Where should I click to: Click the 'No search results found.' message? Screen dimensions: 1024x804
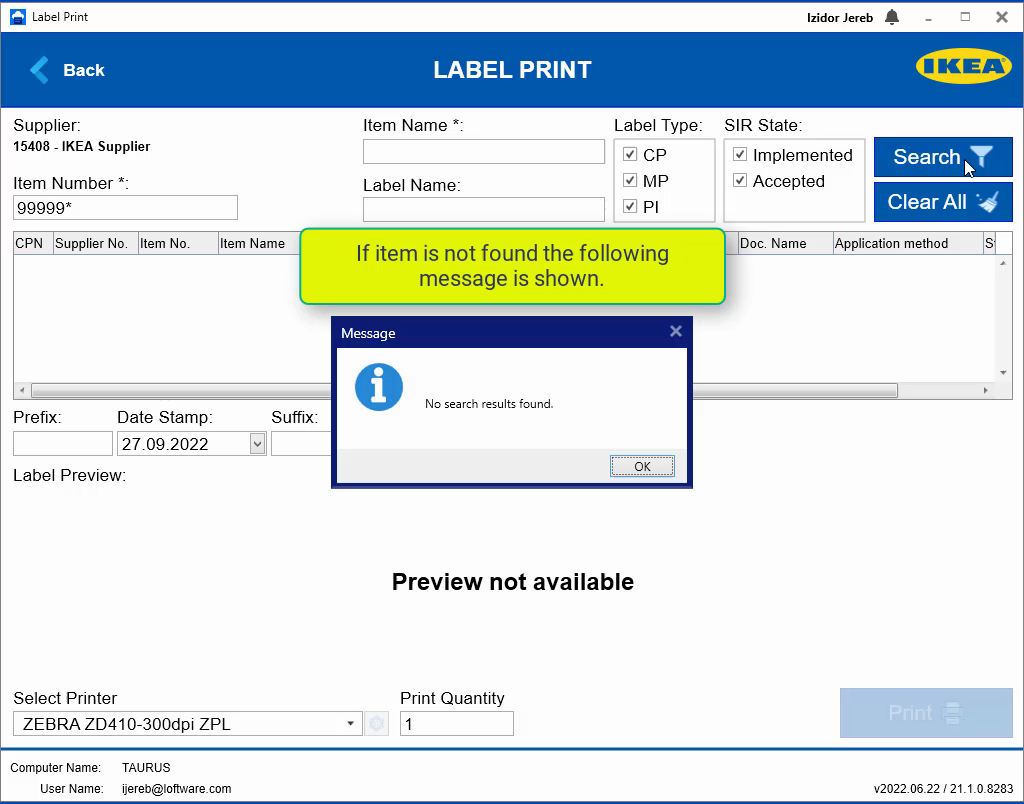pos(489,404)
